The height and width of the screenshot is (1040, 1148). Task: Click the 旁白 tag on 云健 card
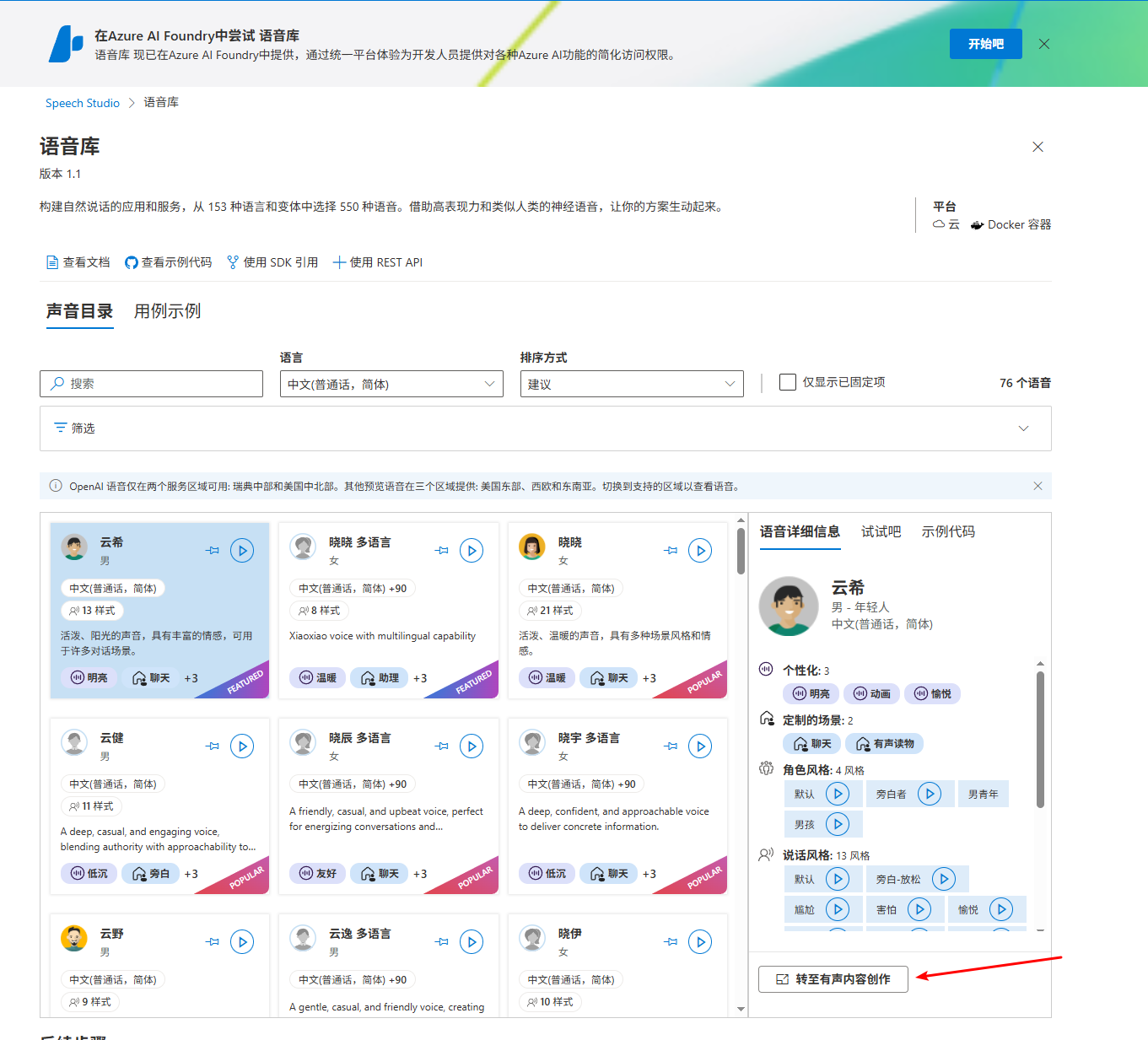(150, 874)
